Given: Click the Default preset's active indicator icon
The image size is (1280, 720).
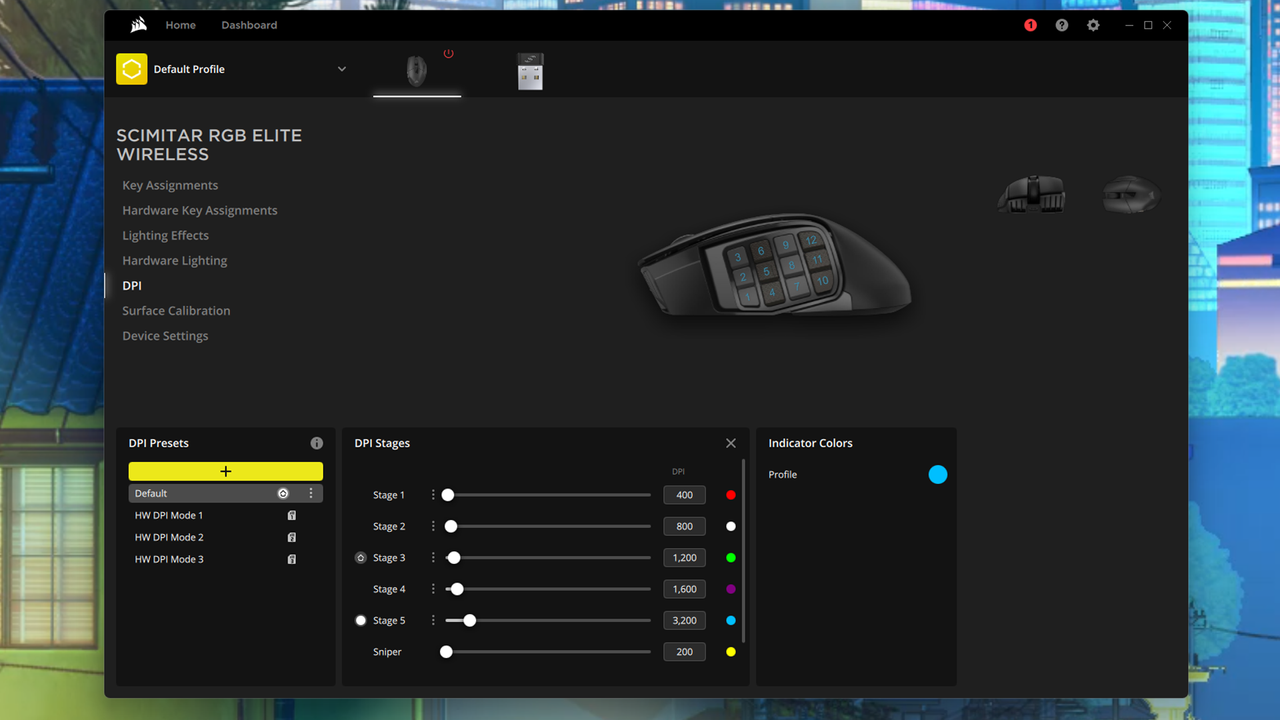Looking at the screenshot, I should pyautogui.click(x=283, y=493).
